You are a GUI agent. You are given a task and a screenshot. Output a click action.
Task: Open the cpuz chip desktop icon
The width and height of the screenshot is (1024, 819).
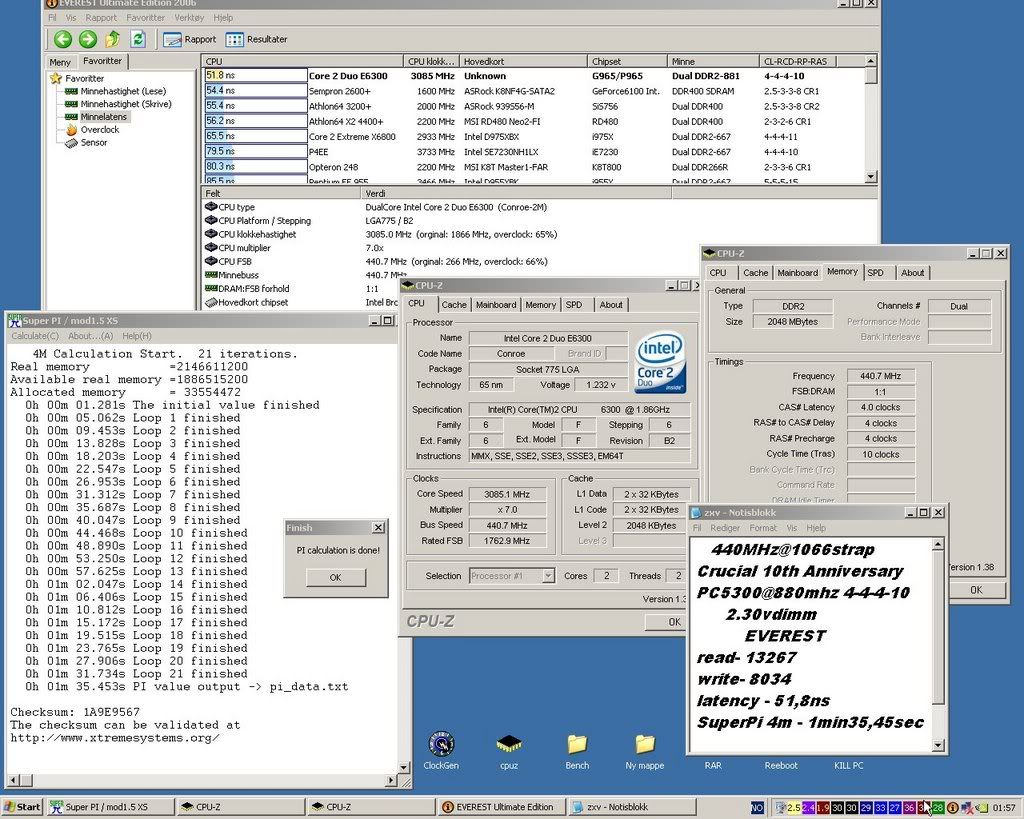click(509, 751)
